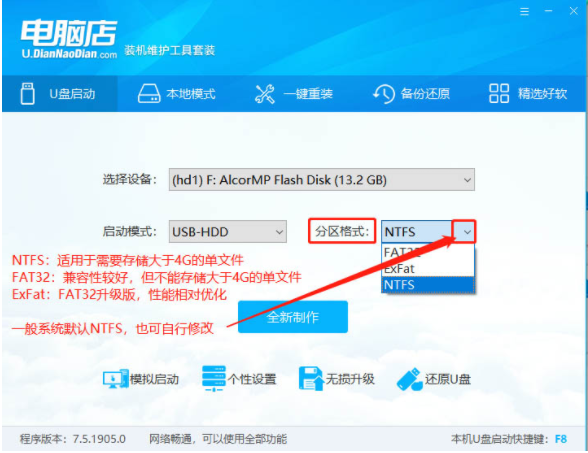Select highlighted NTFS option in list
This screenshot has height=453, width=588.
click(428, 285)
